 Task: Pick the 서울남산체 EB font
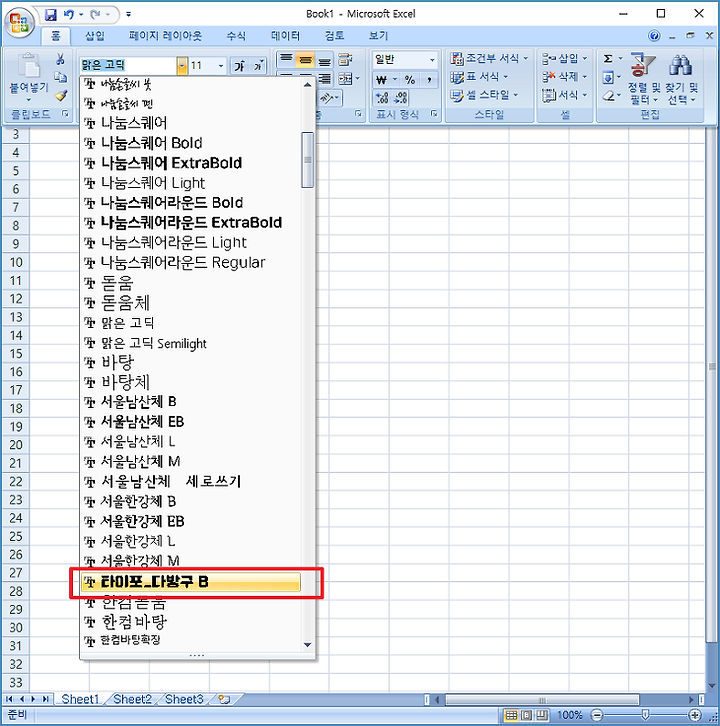tap(190, 422)
